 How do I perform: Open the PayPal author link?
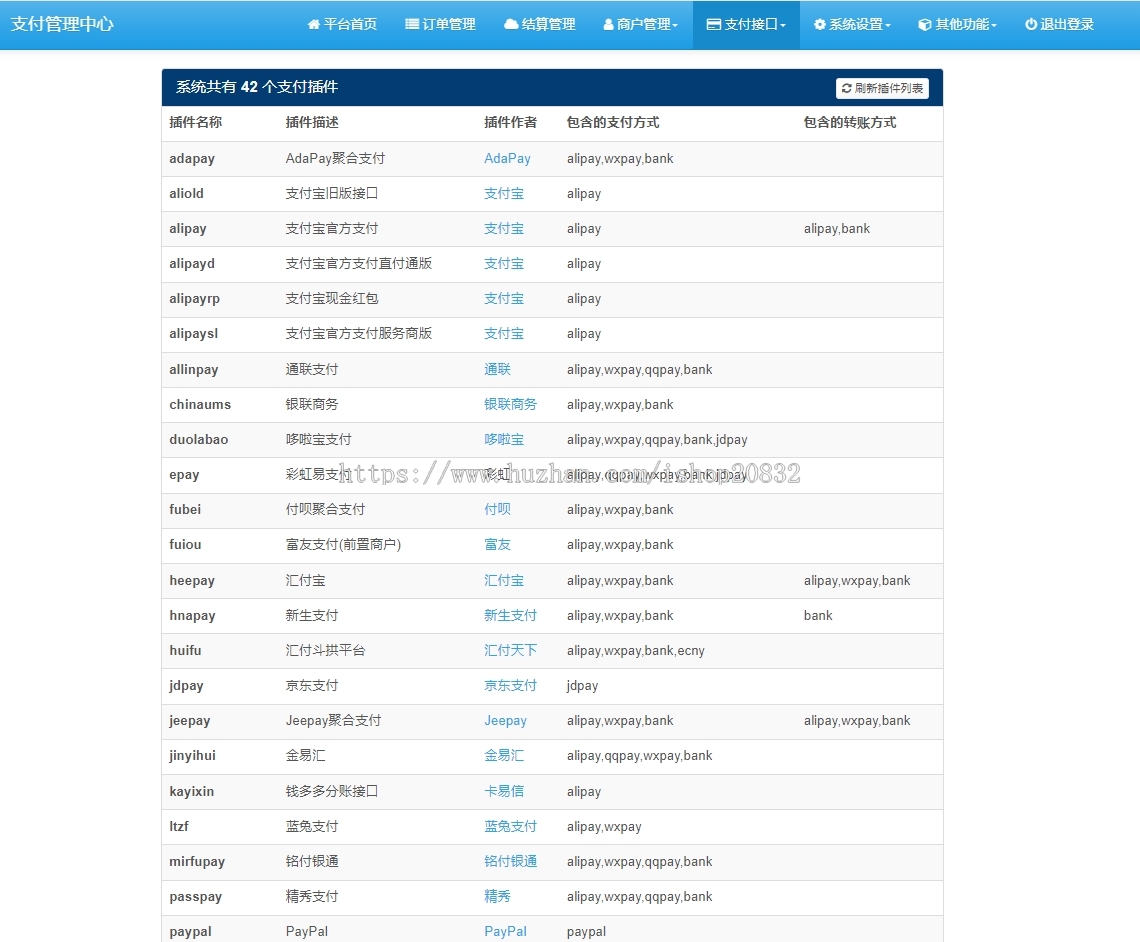tap(505, 932)
